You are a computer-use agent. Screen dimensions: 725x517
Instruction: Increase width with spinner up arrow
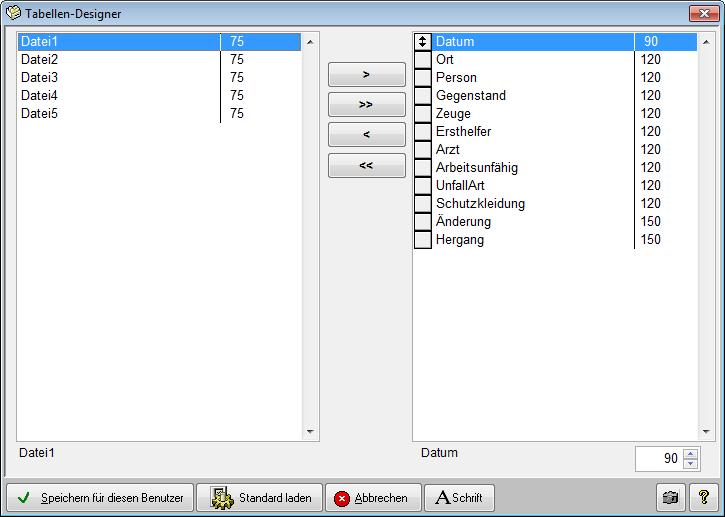pyautogui.click(x=690, y=454)
